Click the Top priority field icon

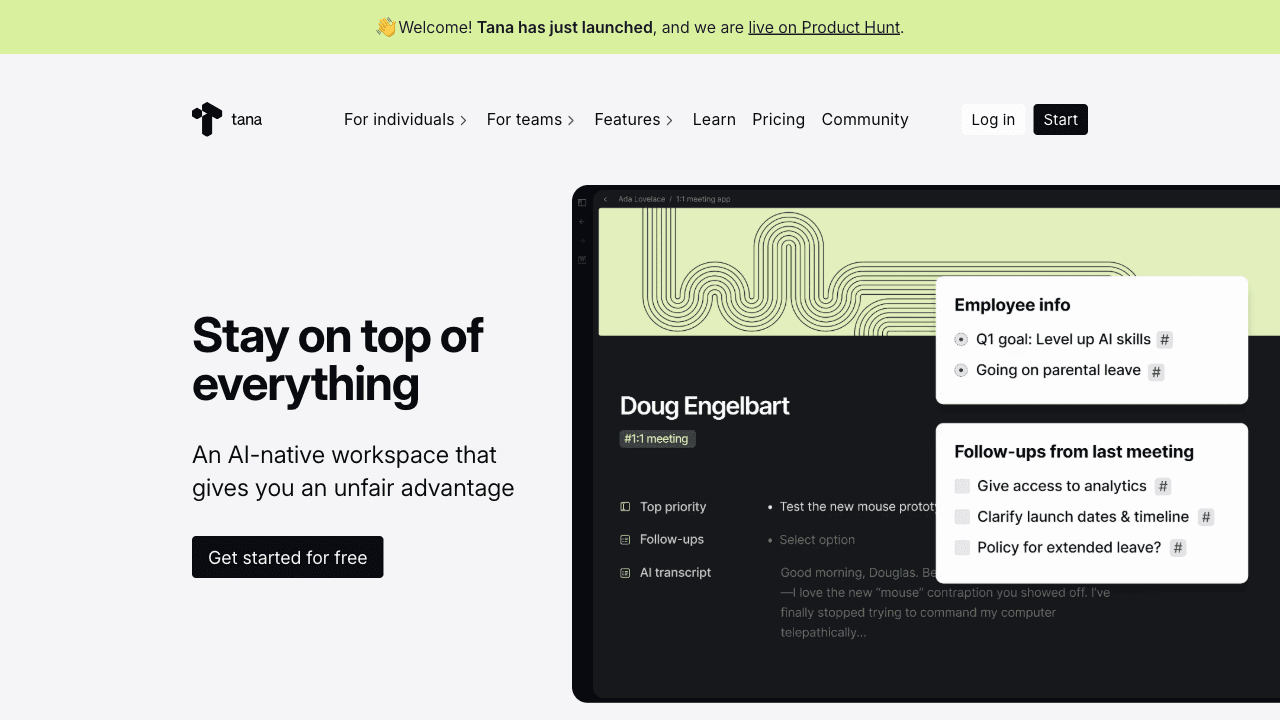625,507
